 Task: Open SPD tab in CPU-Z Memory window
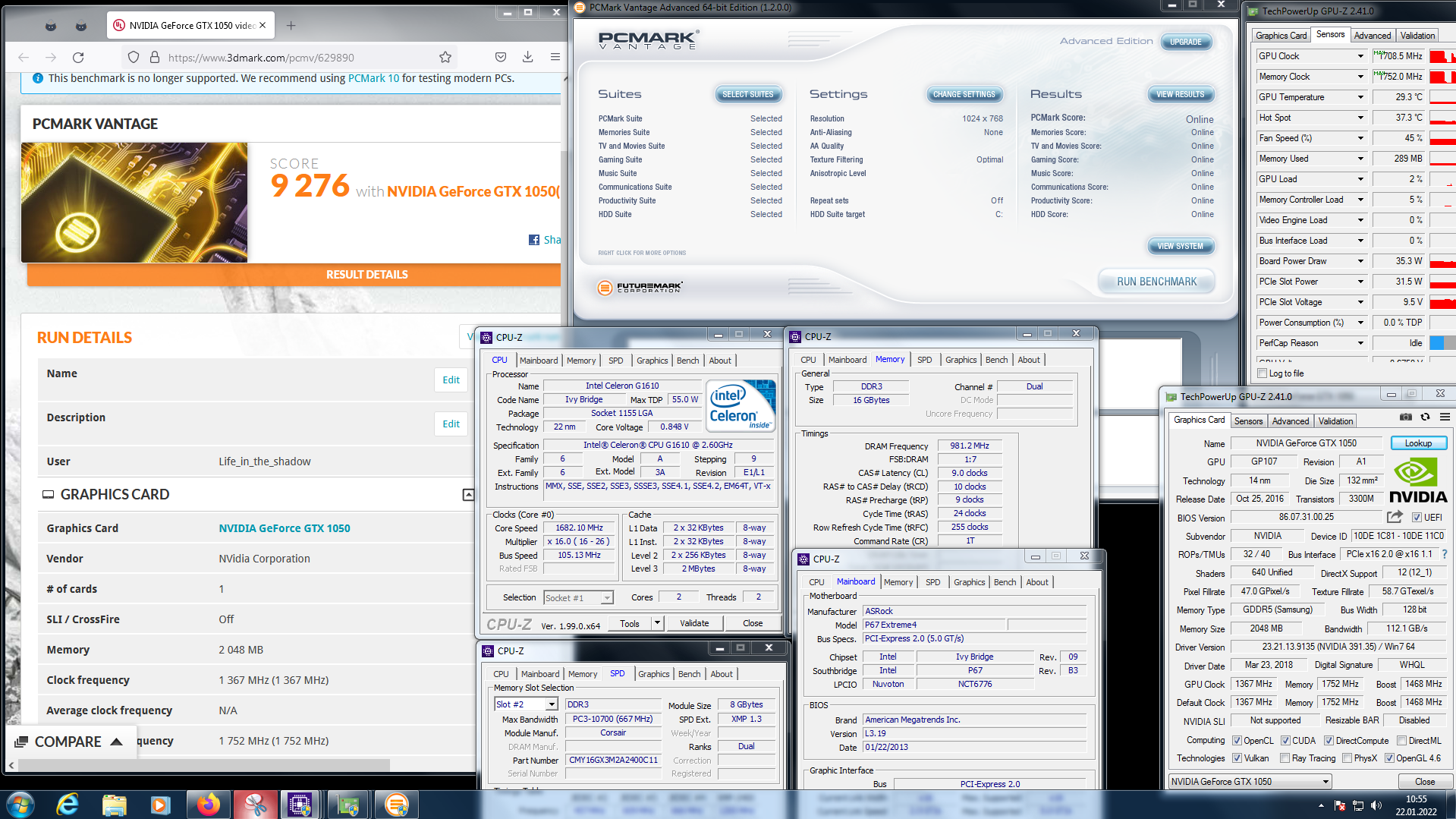tap(924, 360)
